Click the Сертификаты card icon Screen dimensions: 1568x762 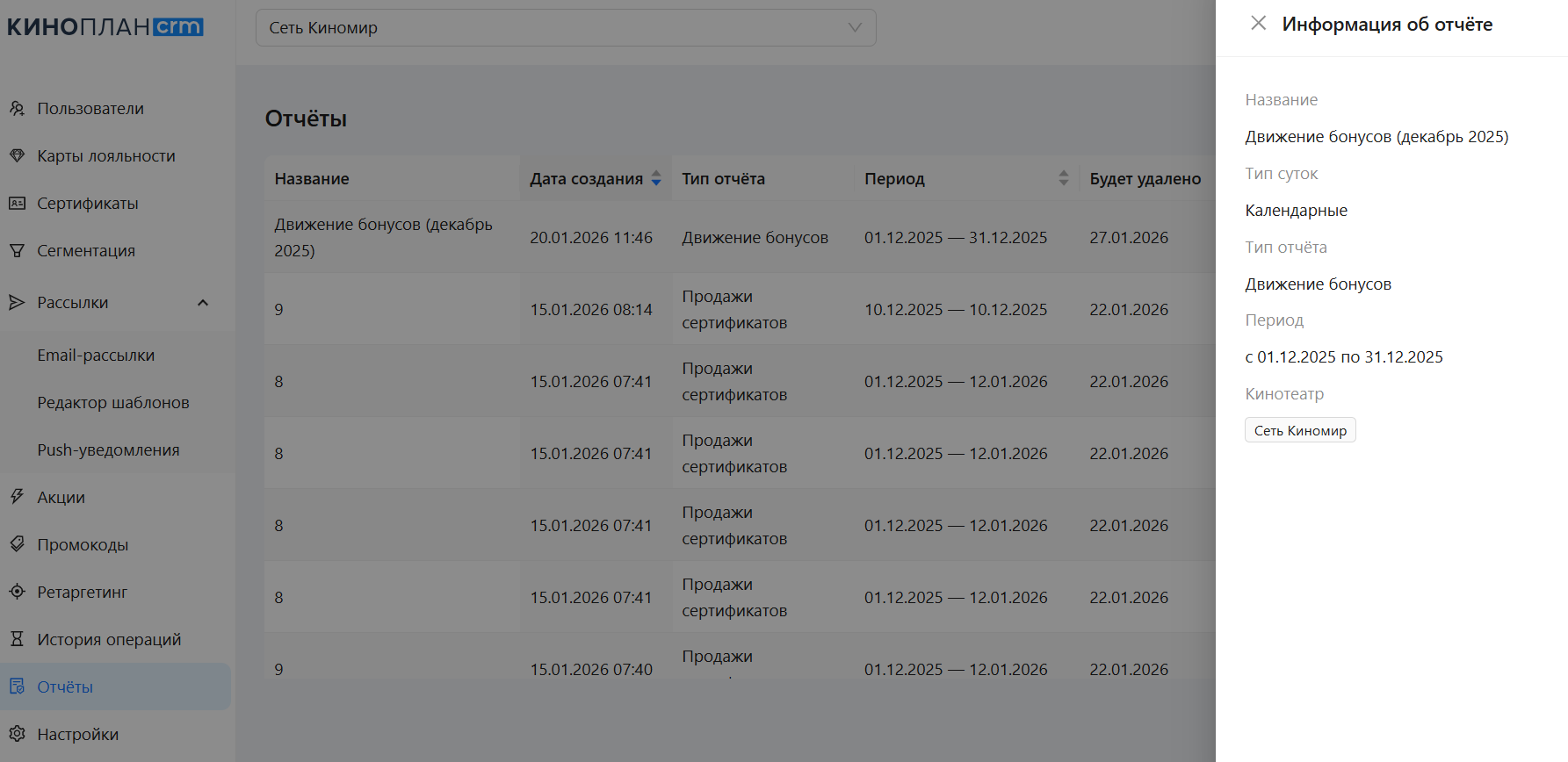[17, 204]
